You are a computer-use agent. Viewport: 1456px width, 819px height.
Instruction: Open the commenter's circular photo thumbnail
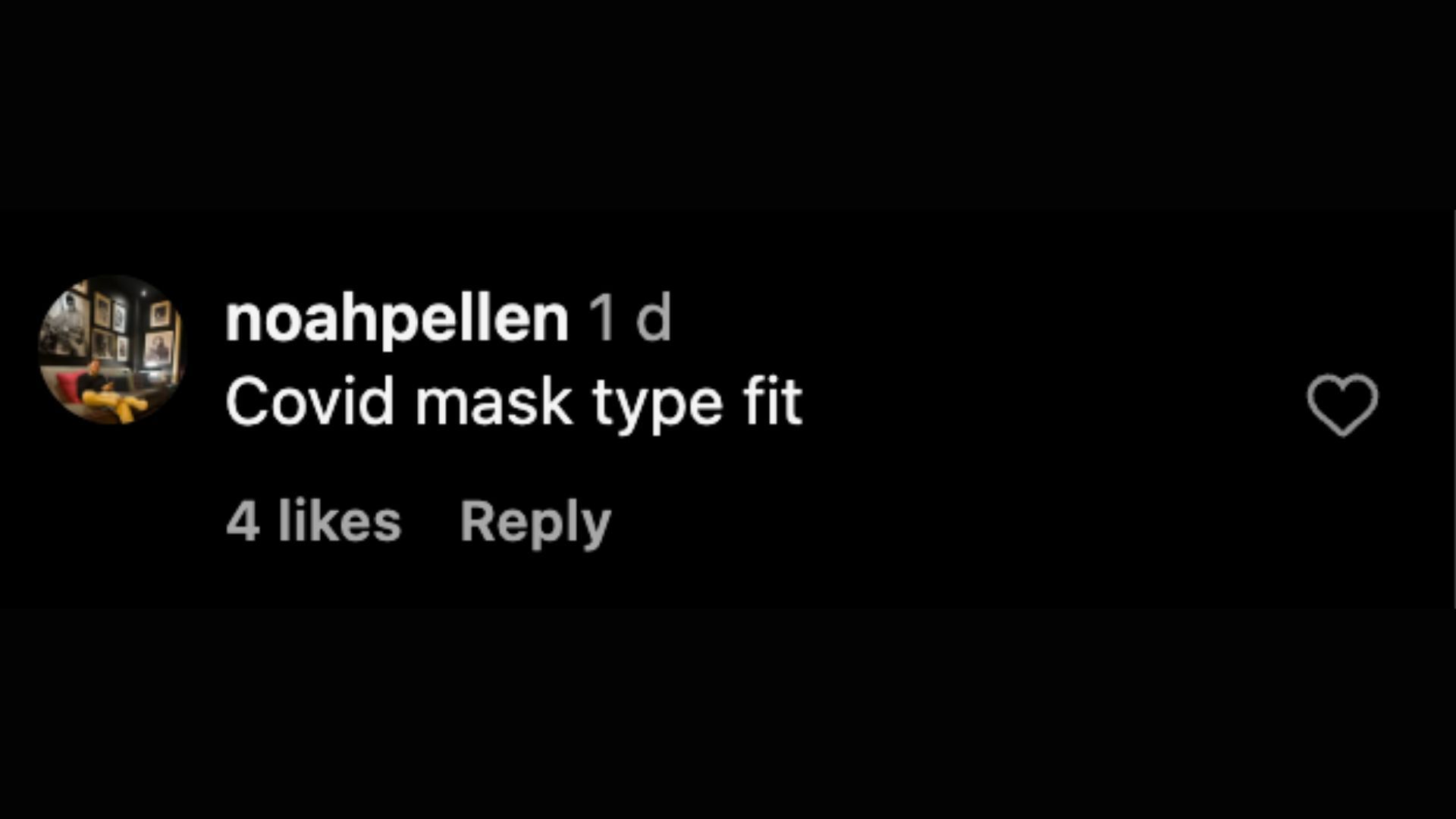pos(112,350)
